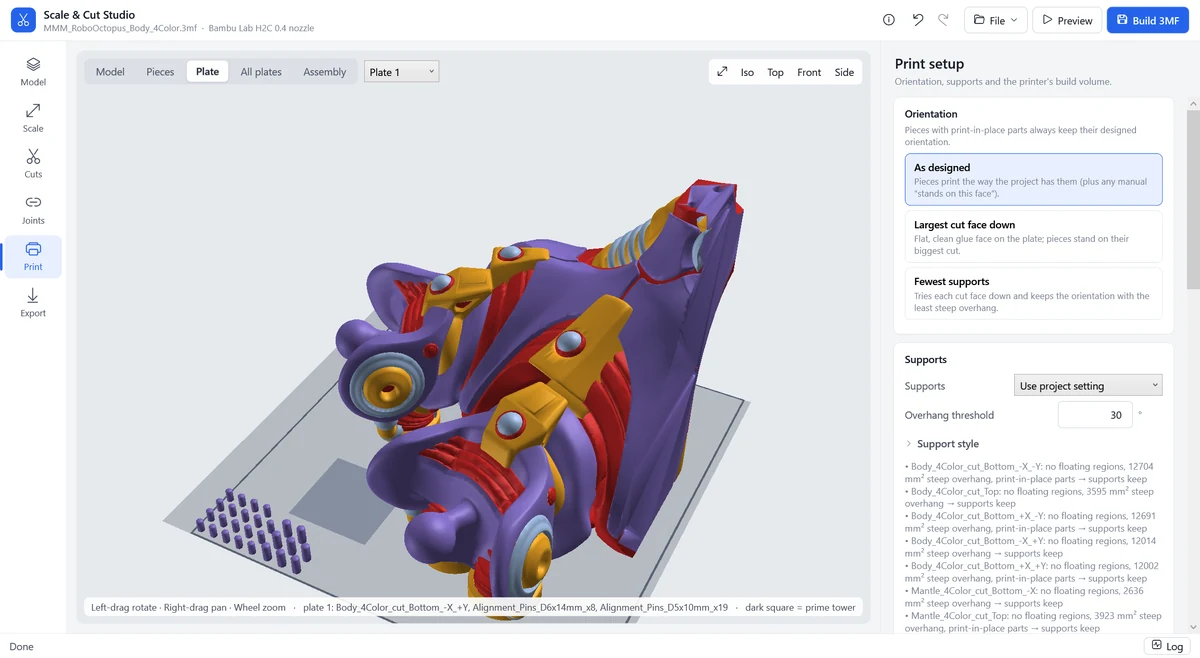Click the fit-view expand arrows icon
This screenshot has width=1200, height=658.
[x=722, y=72]
